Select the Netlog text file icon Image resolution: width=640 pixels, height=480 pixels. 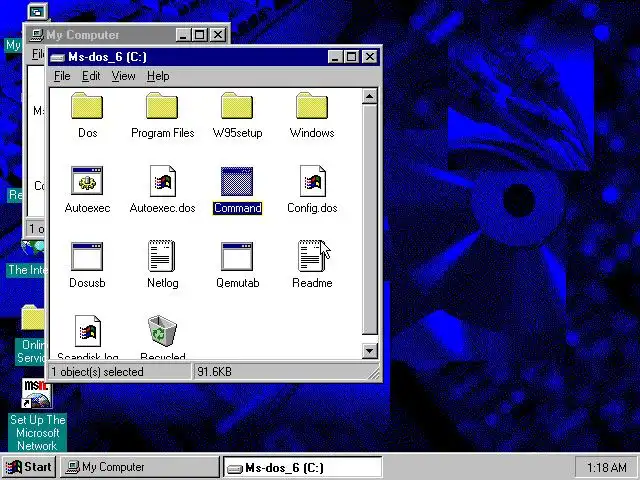(162, 256)
